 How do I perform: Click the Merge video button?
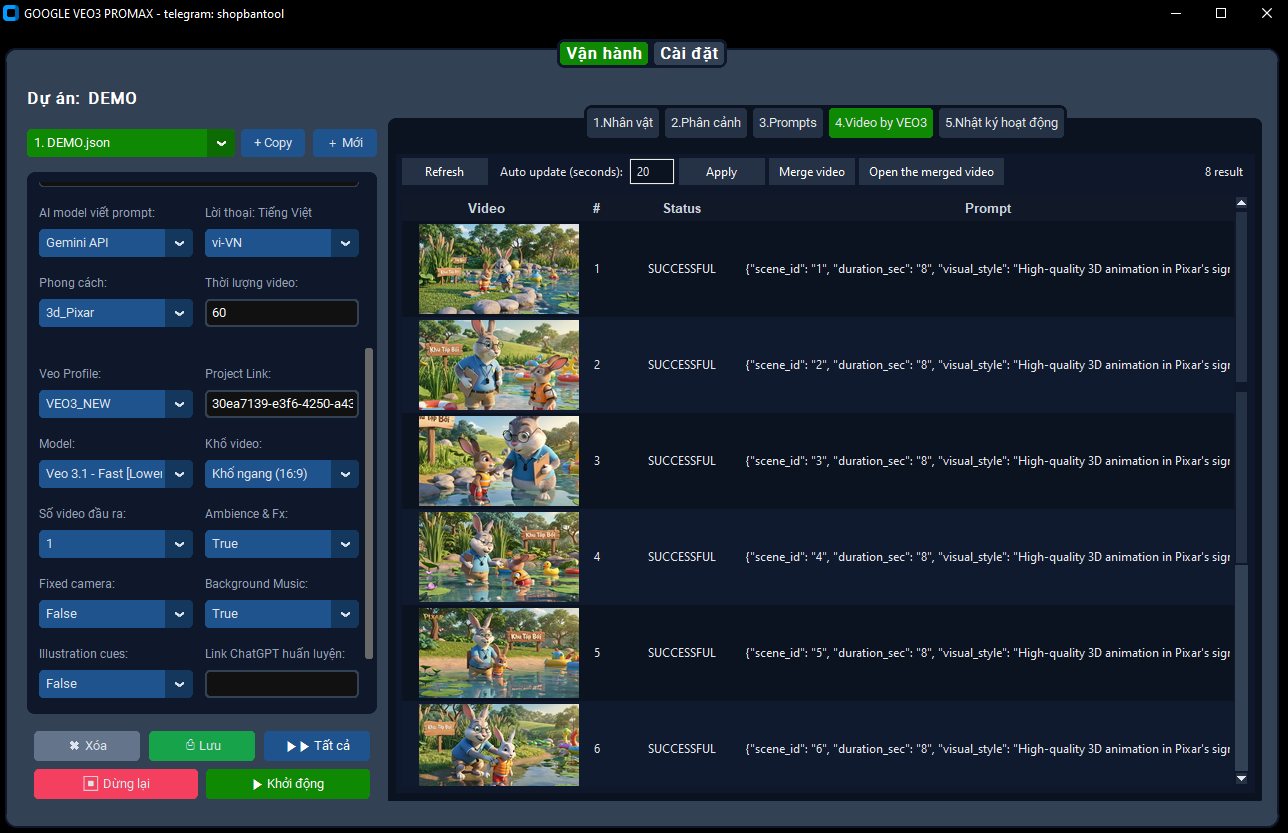coord(811,171)
